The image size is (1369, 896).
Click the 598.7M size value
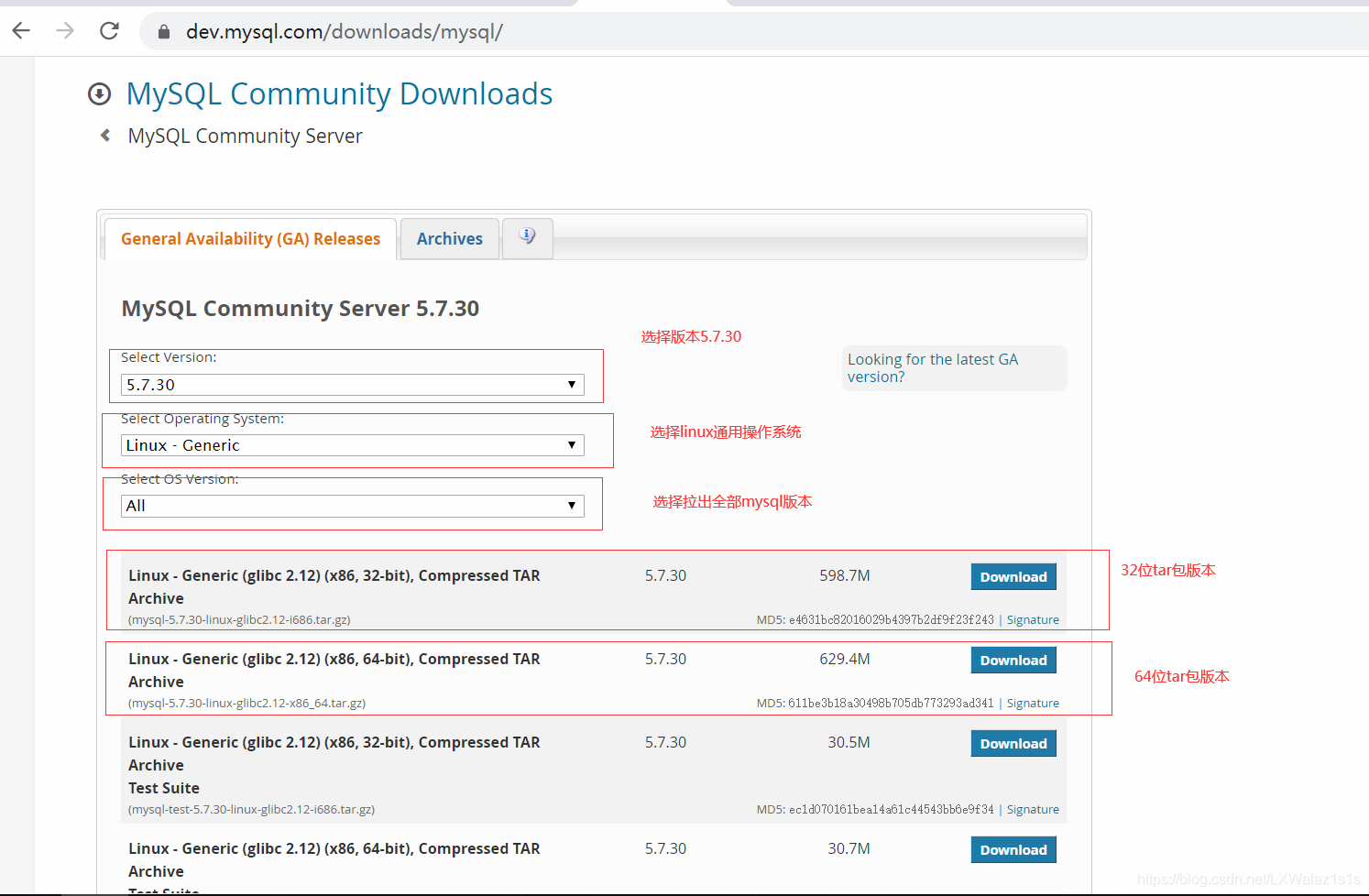pos(845,576)
